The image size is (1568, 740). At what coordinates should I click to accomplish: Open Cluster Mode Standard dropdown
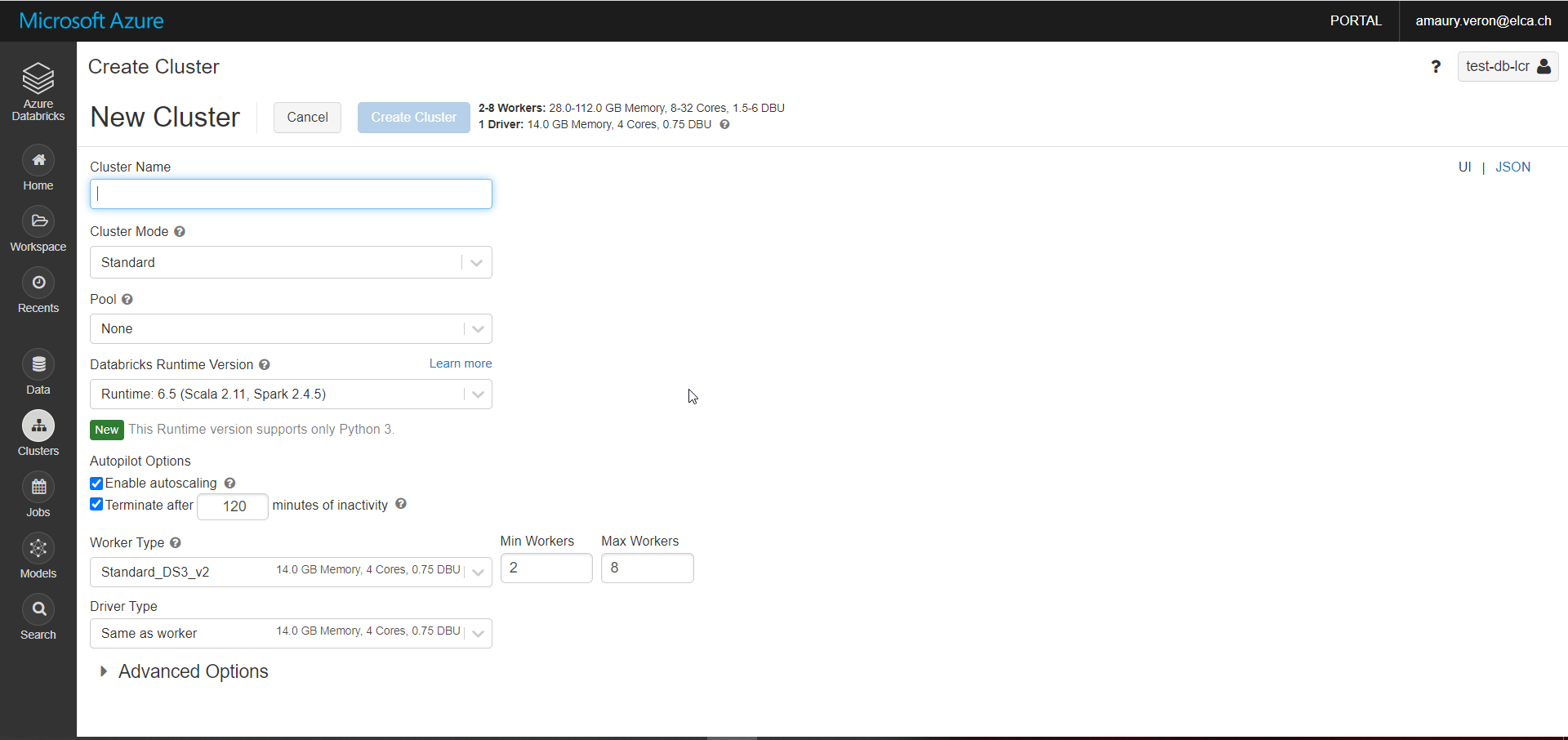pyautogui.click(x=291, y=262)
